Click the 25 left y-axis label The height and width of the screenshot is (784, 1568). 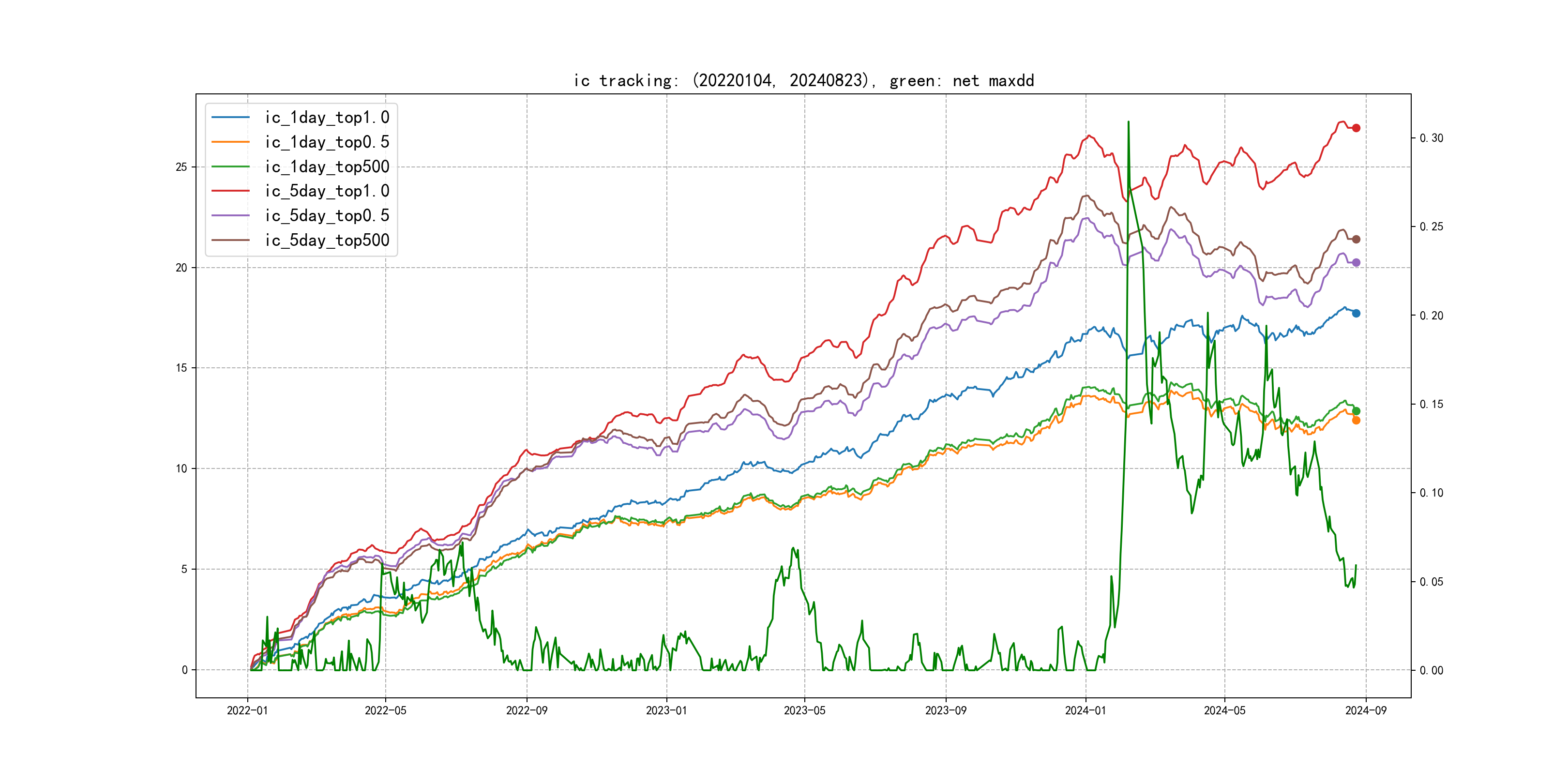point(181,167)
